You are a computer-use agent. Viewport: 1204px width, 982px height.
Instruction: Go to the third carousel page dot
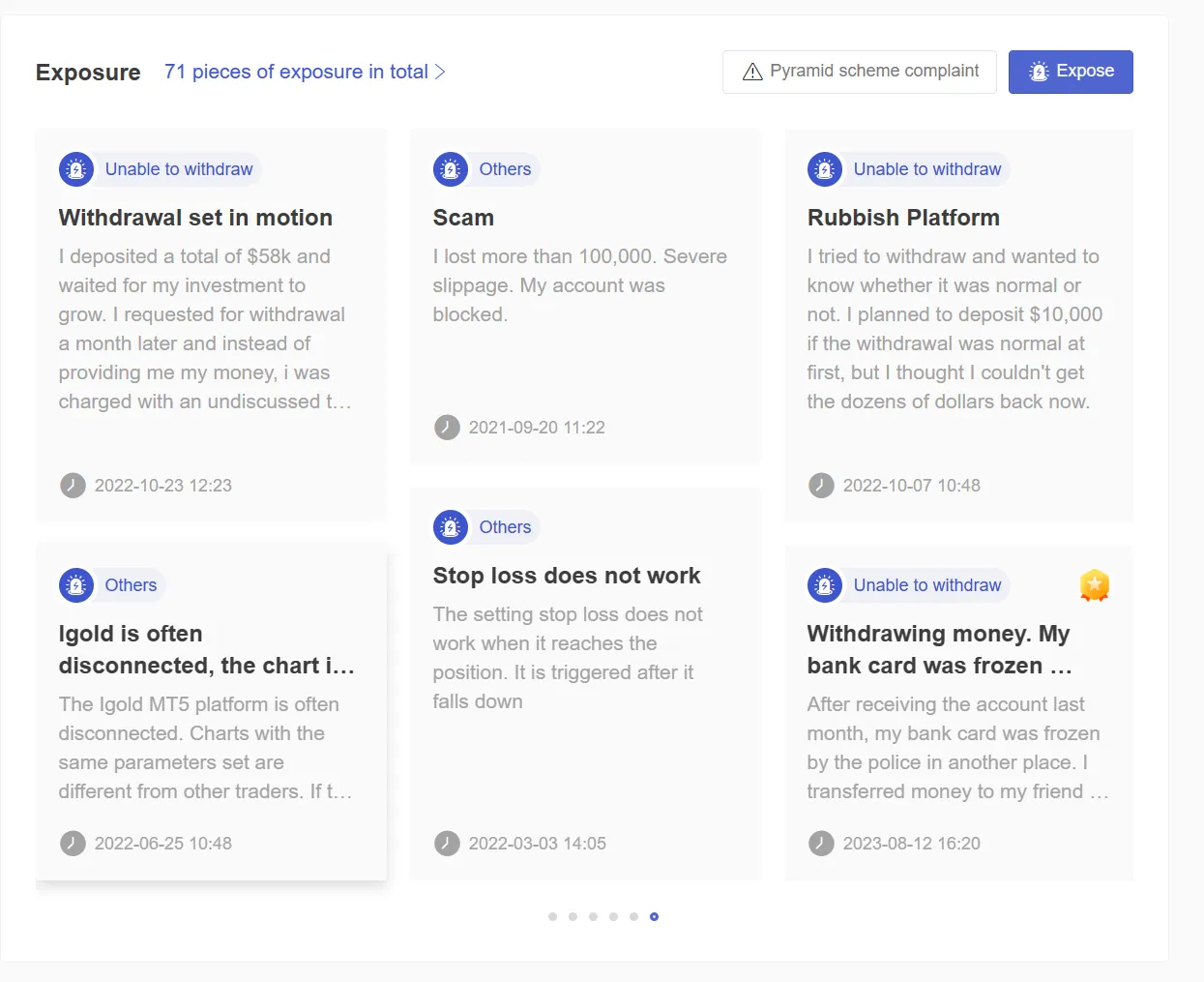(593, 916)
